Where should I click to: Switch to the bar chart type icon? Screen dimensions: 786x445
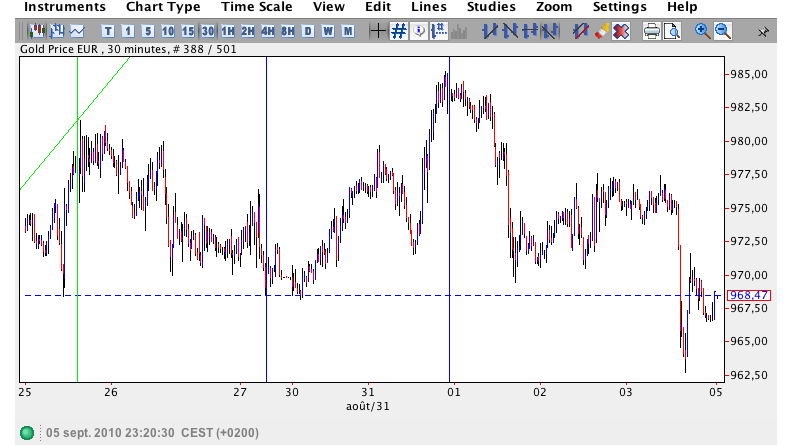click(57, 31)
